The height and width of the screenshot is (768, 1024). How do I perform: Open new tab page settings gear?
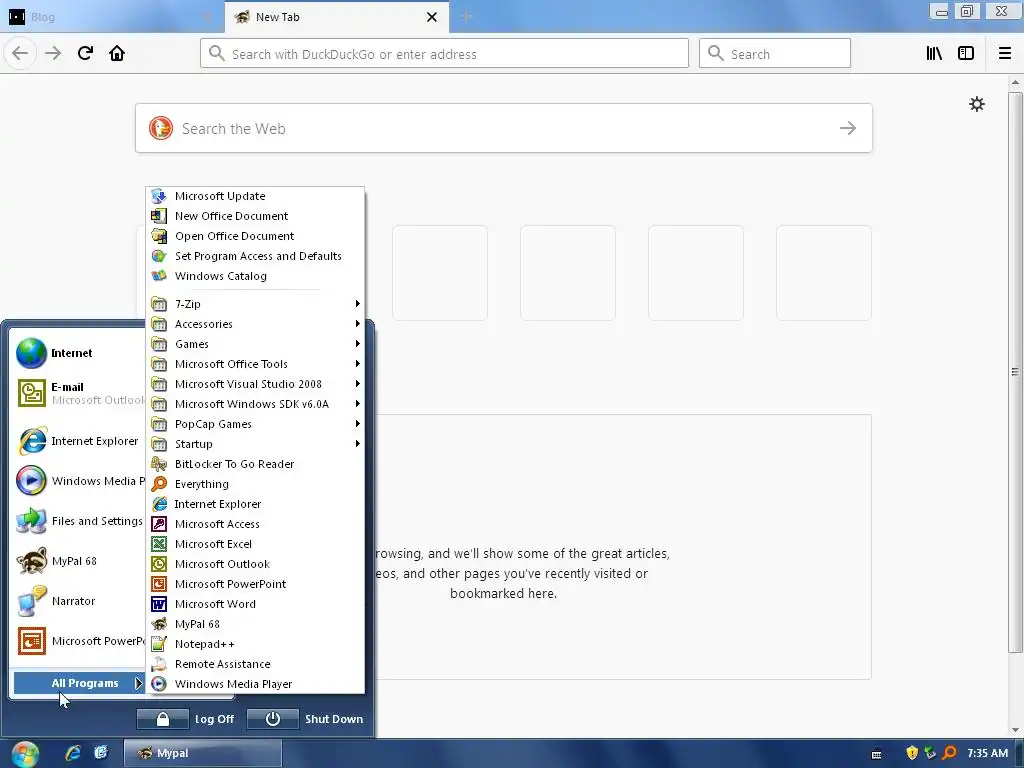[976, 104]
